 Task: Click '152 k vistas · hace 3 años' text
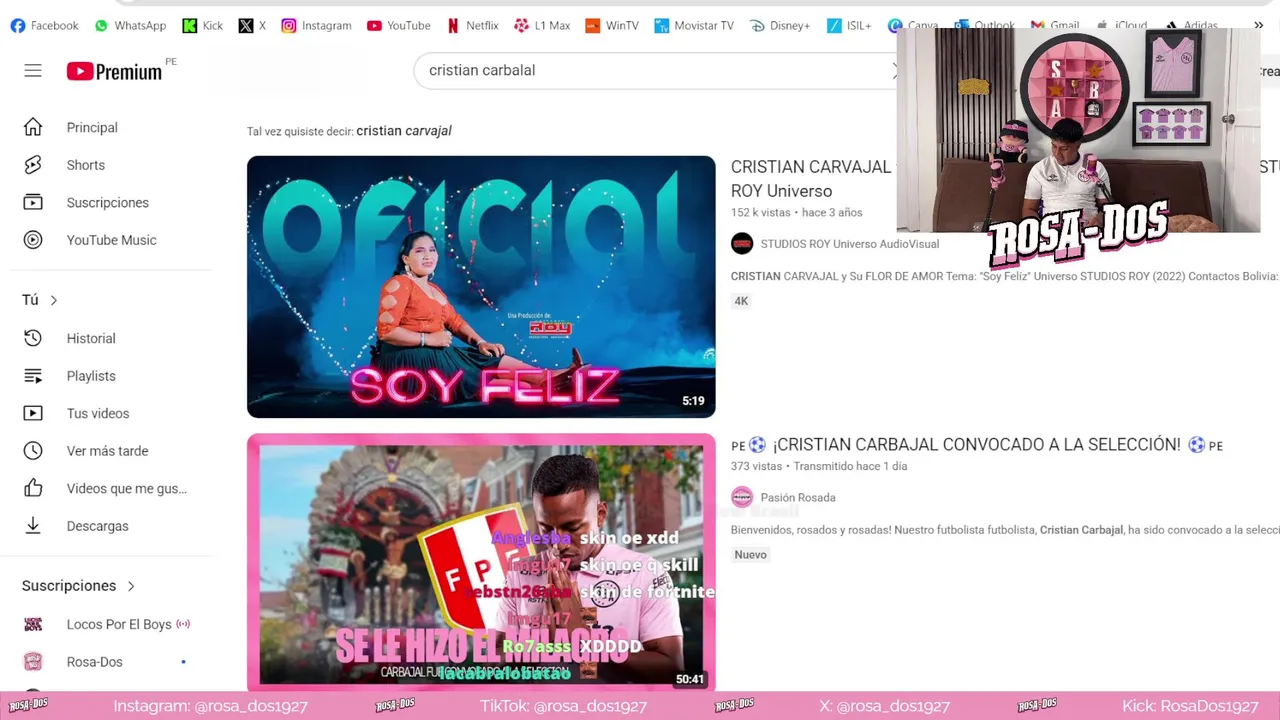click(797, 213)
